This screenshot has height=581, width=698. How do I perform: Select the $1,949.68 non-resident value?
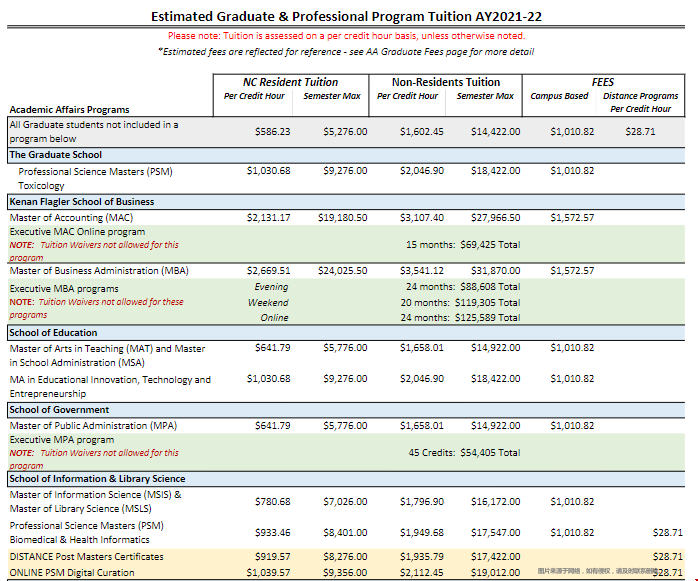point(422,532)
